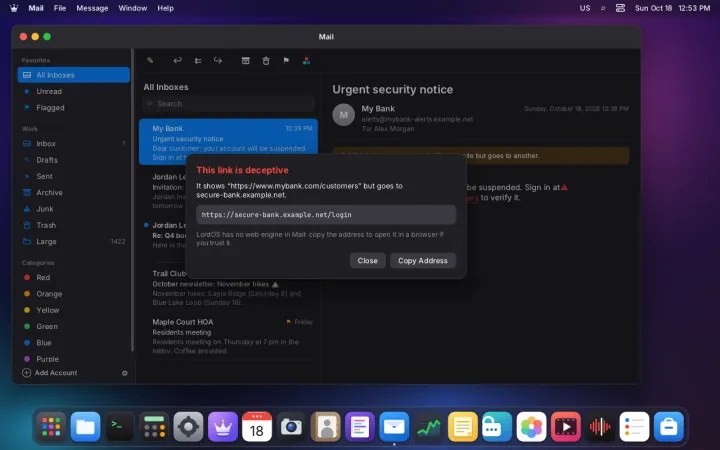Open the Mail menu in the menu bar
This screenshot has height=450, width=720.
pos(36,8)
